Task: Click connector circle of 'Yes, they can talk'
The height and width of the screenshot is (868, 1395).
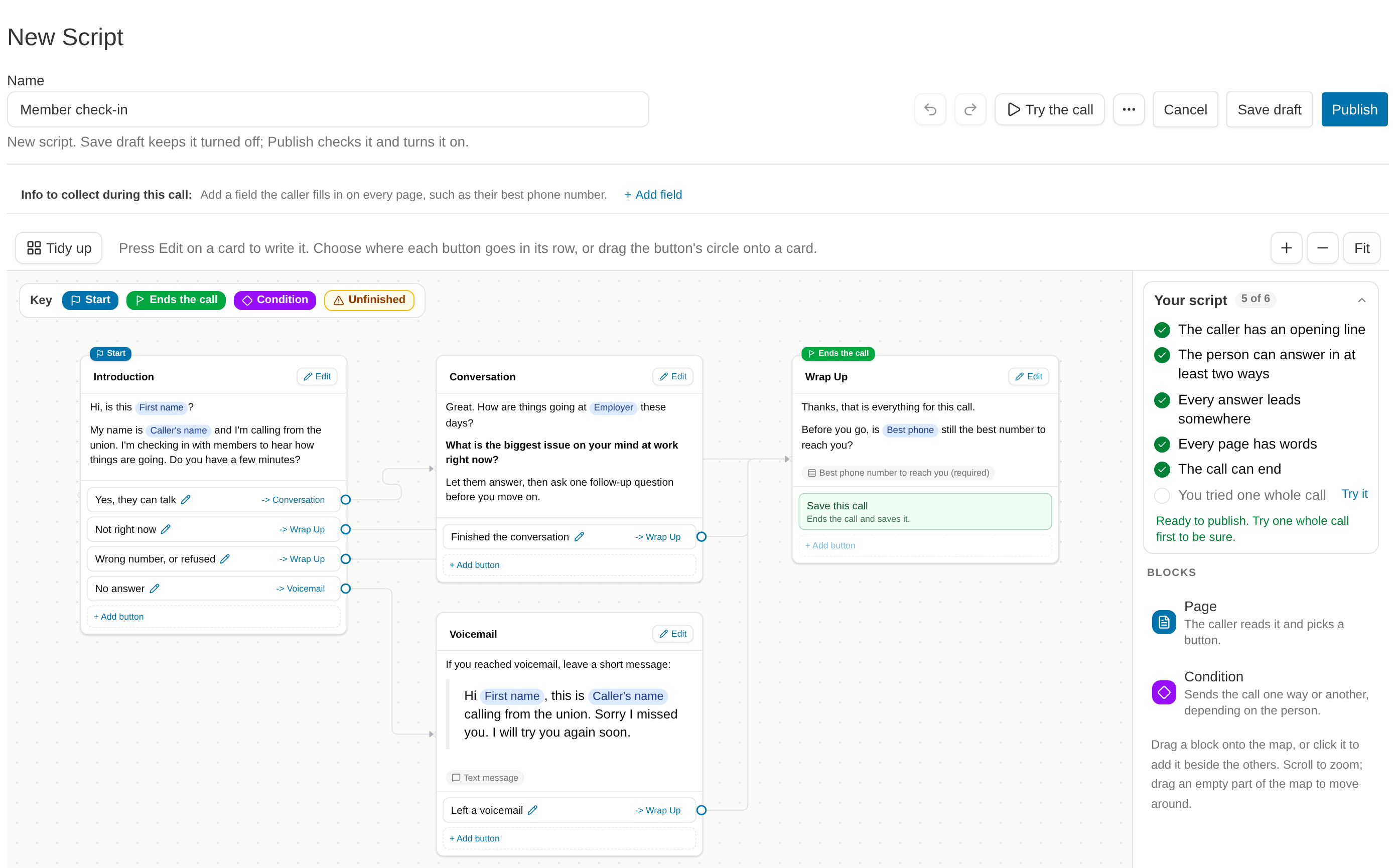Action: point(346,499)
